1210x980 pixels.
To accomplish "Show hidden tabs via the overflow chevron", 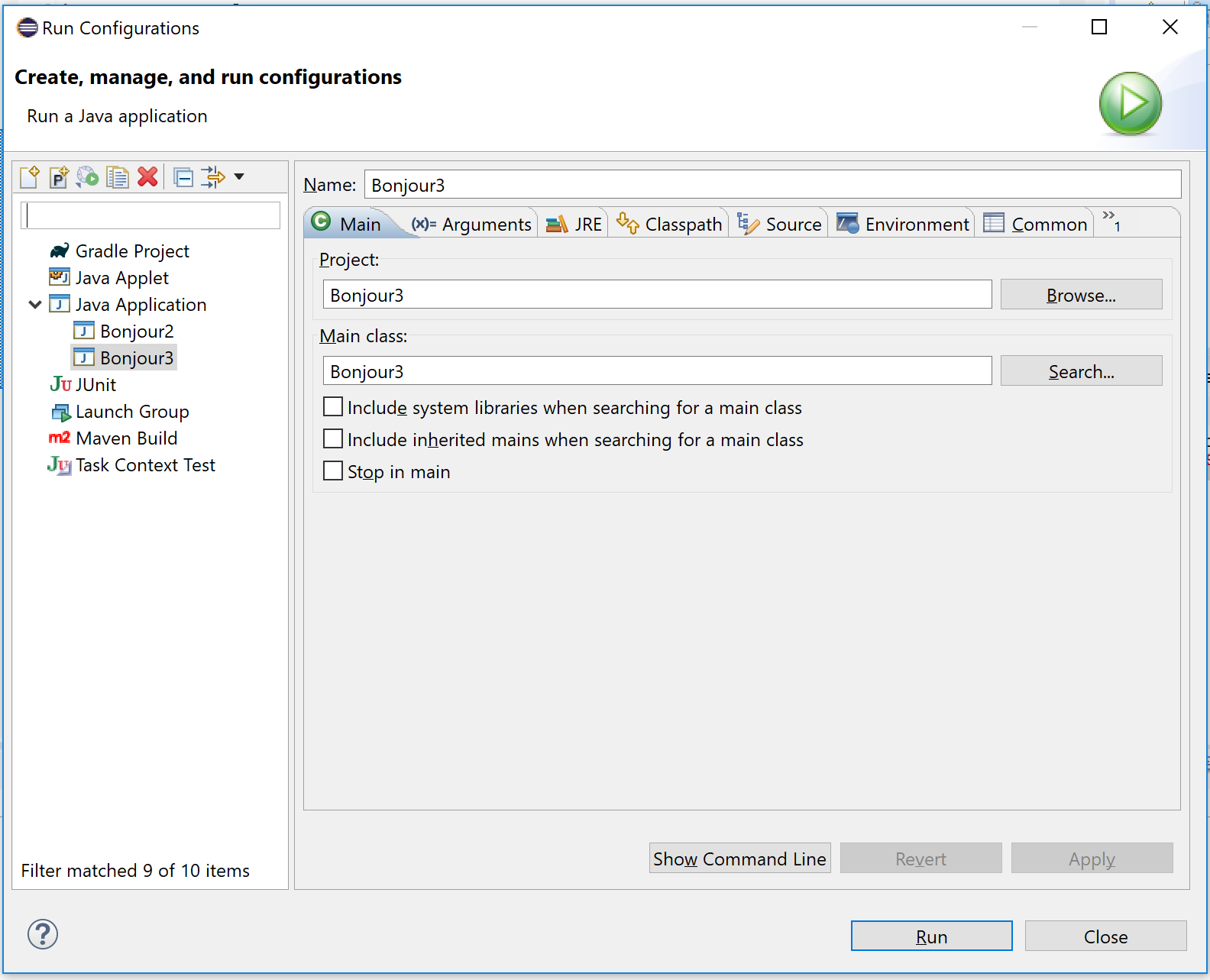I will [x=1111, y=221].
